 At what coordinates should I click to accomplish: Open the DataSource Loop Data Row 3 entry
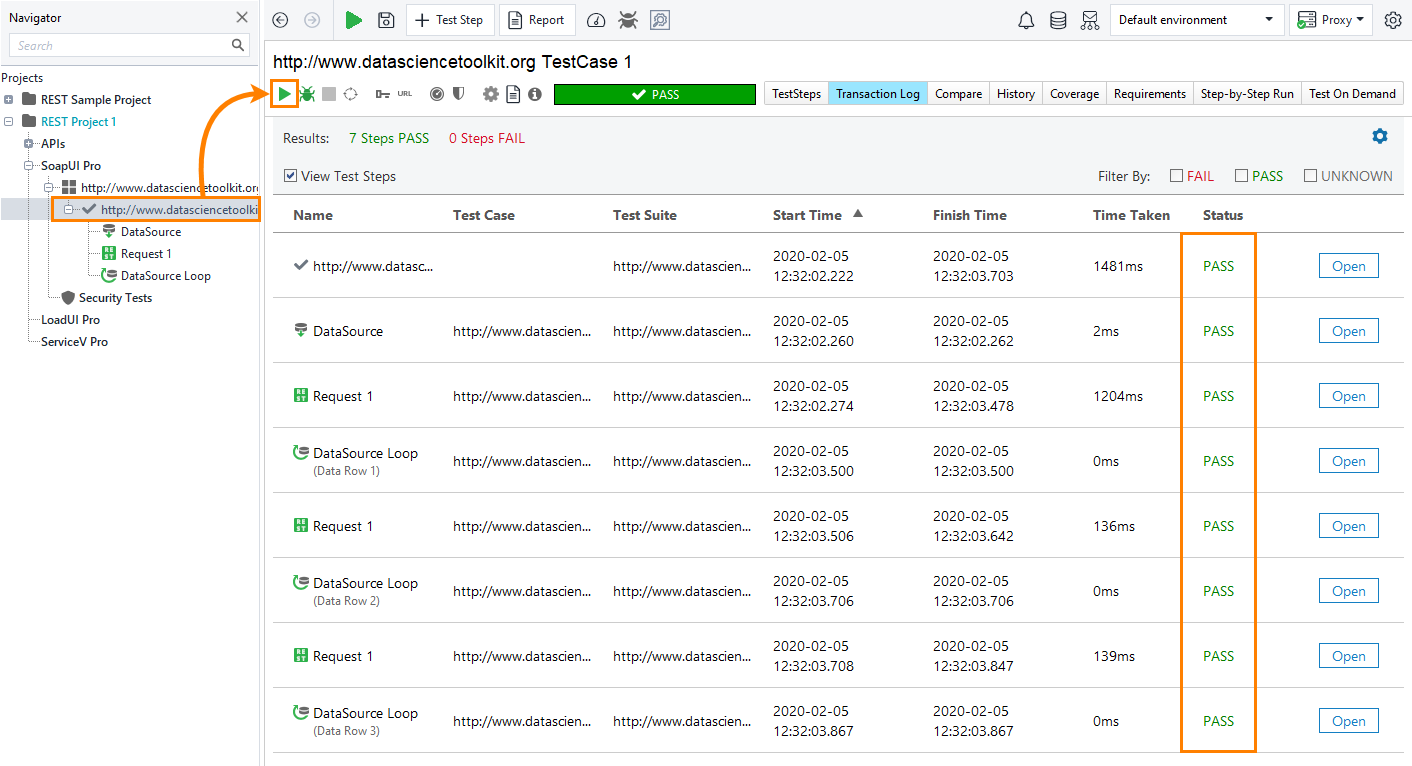(x=1348, y=721)
